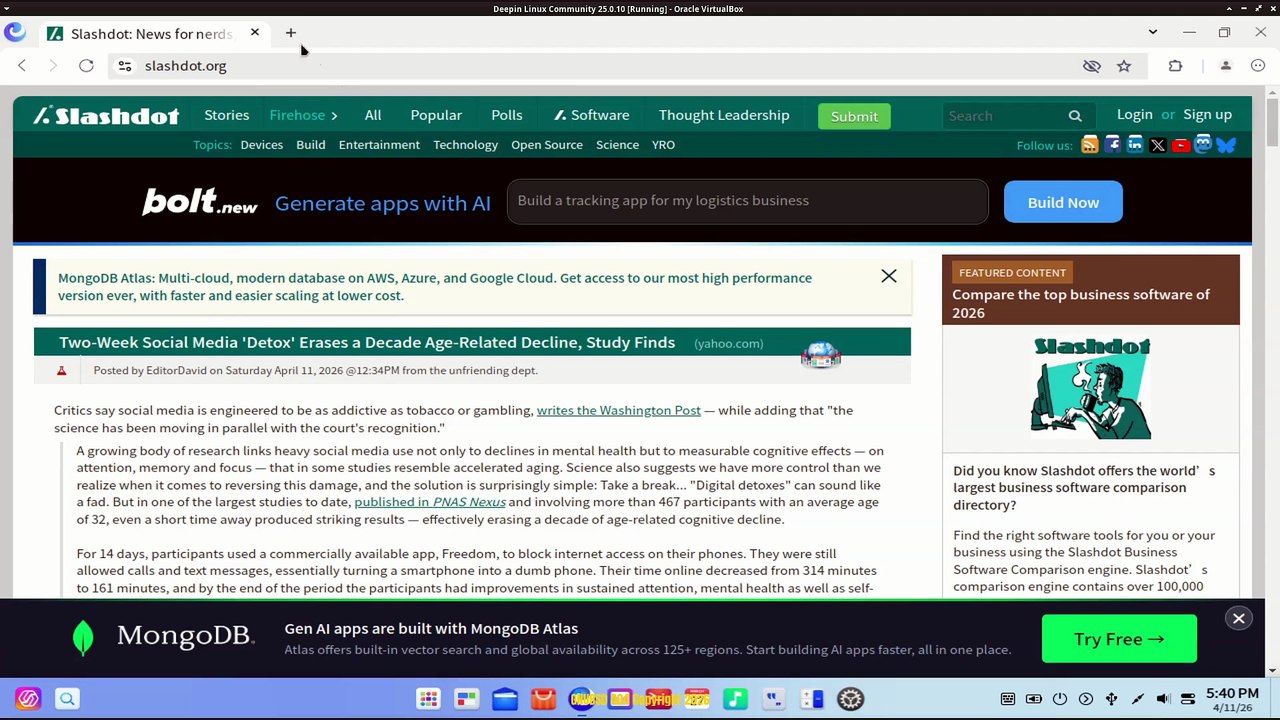
Task: Click the science topic icon beside the story title
Action: (821, 355)
